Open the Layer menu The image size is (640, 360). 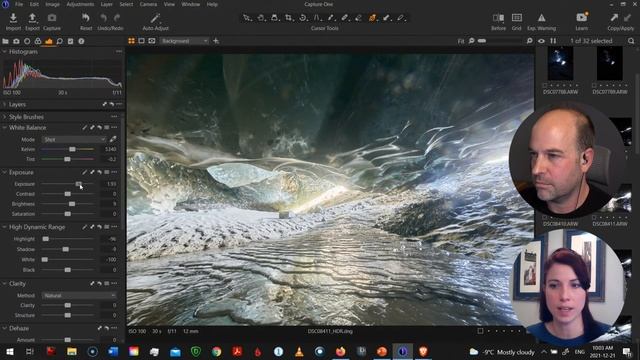107,4
